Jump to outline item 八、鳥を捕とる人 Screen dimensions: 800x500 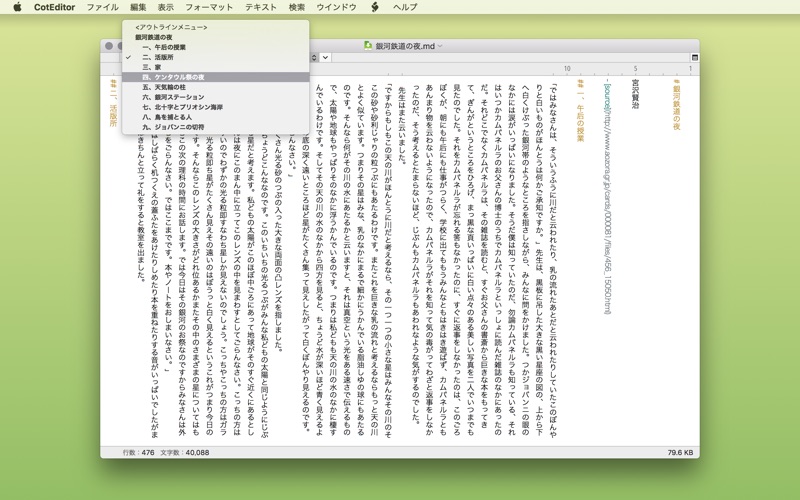tap(215, 117)
